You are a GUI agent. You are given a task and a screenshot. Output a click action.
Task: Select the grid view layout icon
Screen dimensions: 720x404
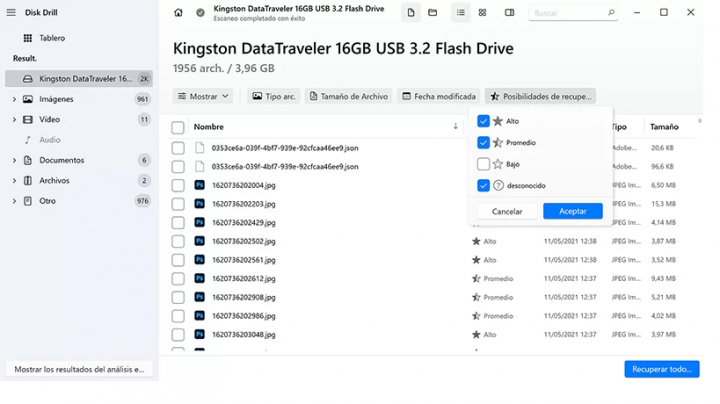coord(482,13)
